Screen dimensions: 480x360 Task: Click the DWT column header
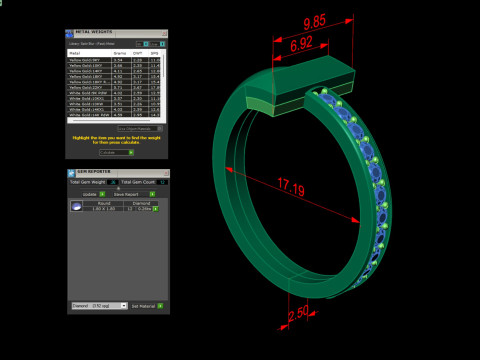pyautogui.click(x=140, y=53)
